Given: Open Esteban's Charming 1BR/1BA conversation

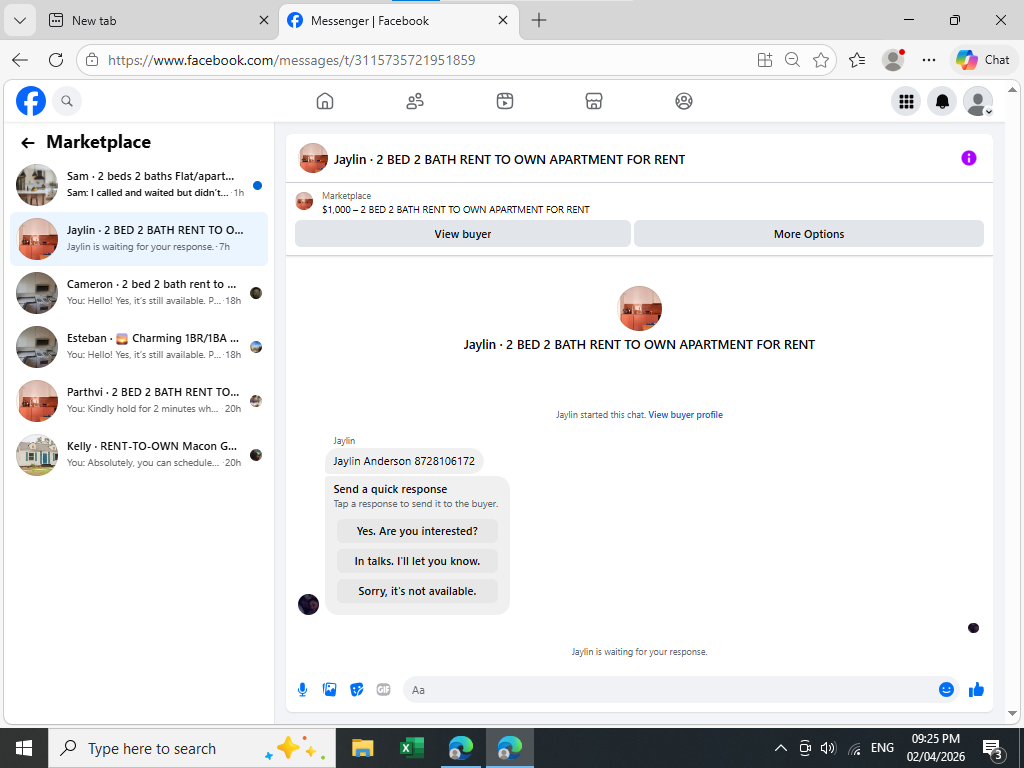Looking at the screenshot, I should pos(139,347).
